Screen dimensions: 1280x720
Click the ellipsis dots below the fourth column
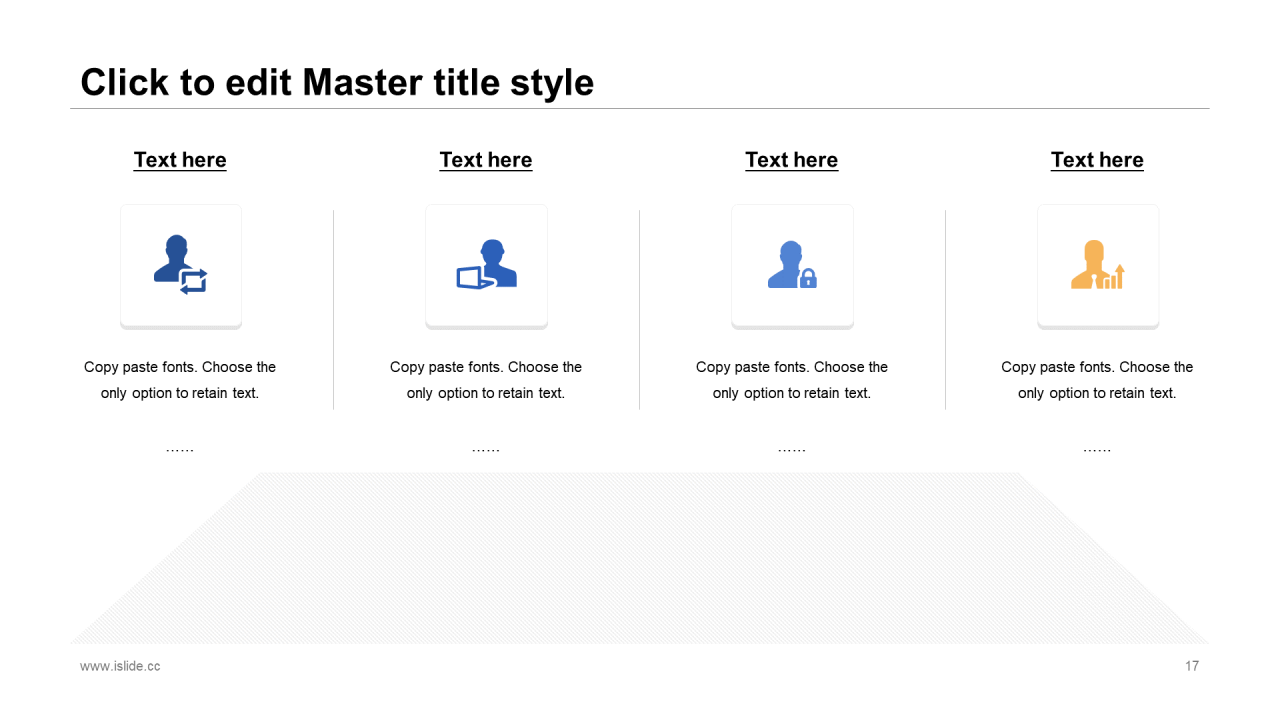coord(1097,451)
